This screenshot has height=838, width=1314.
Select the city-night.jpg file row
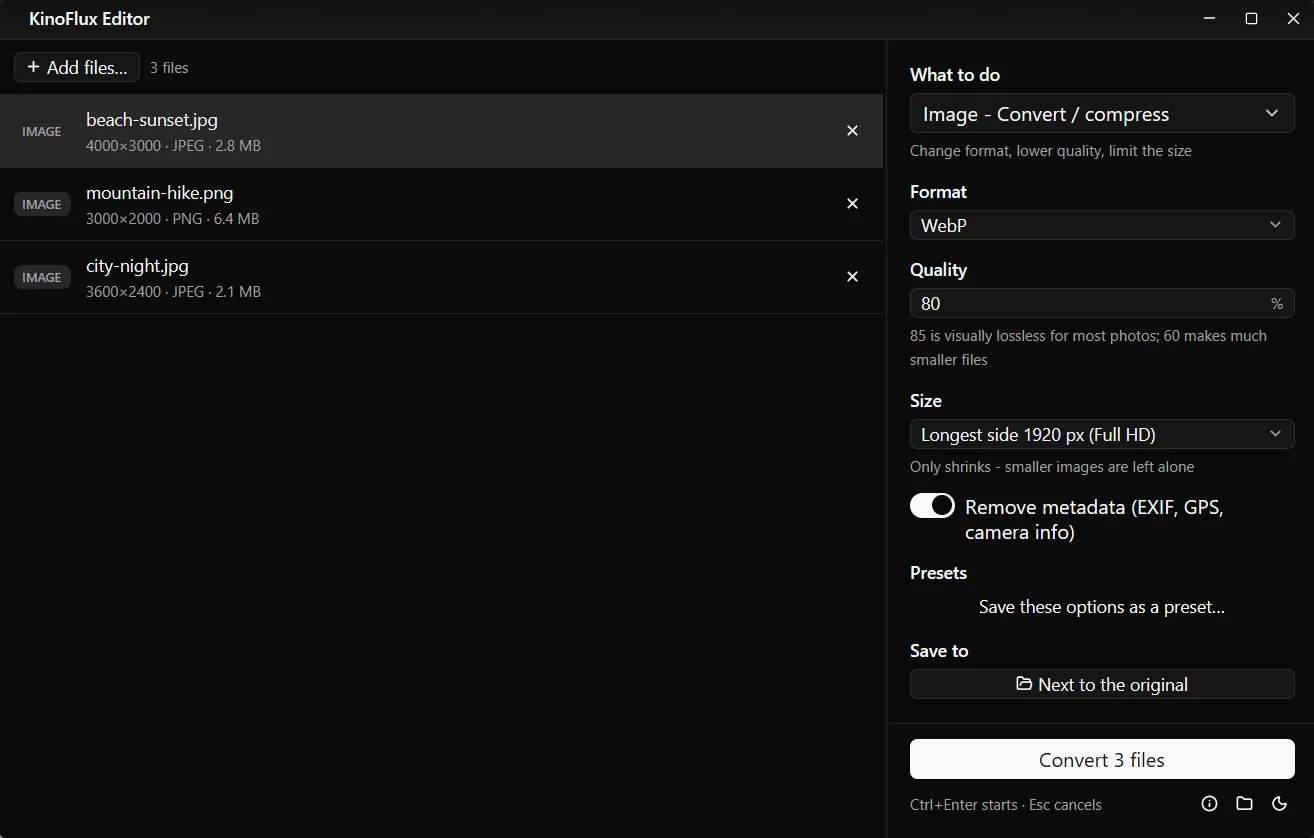[441, 277]
